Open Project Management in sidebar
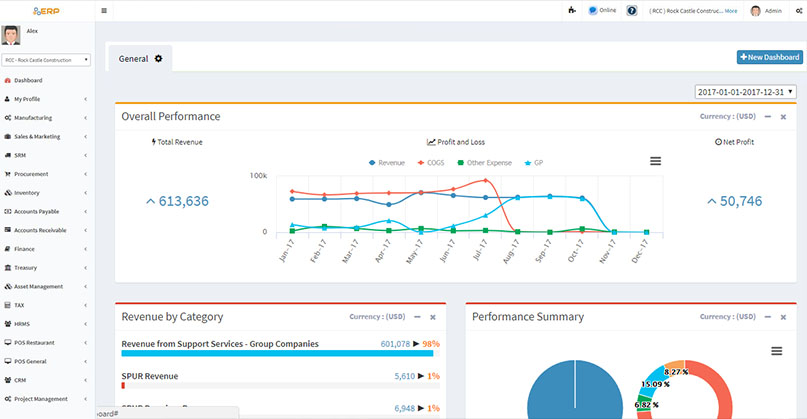 tap(47, 399)
